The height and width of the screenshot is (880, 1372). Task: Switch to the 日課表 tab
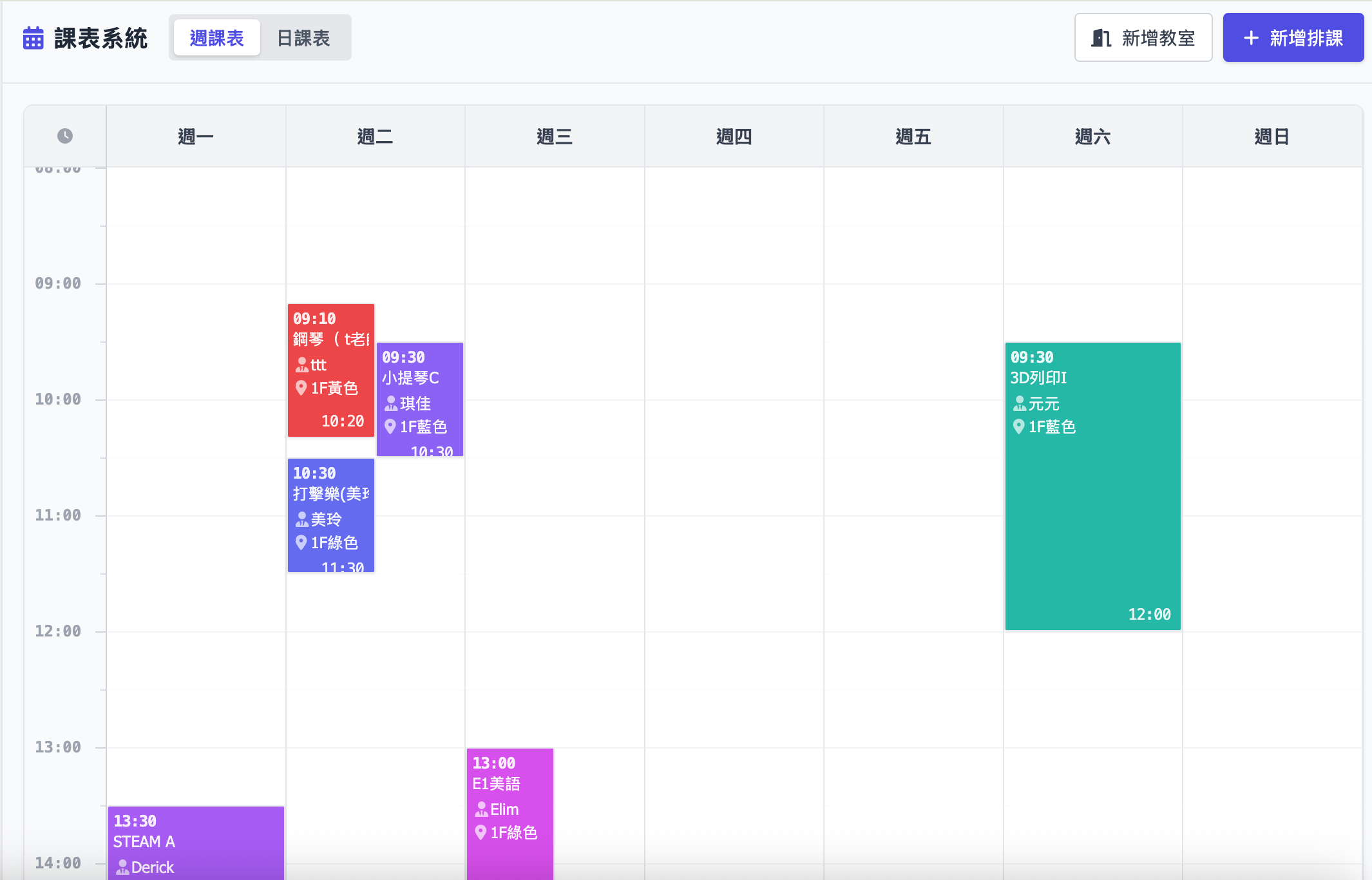pos(303,38)
